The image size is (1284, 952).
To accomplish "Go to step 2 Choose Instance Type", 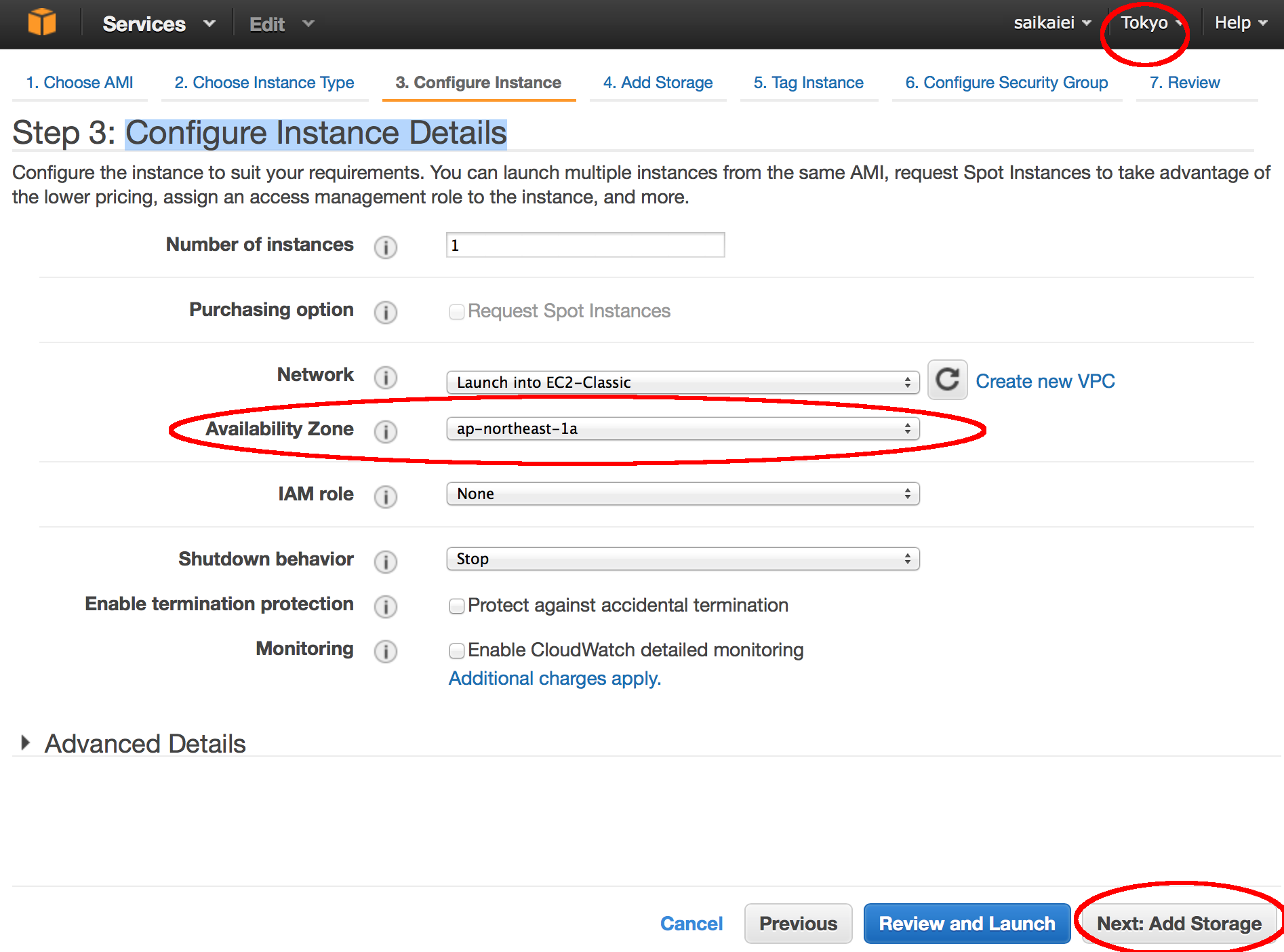I will pyautogui.click(x=264, y=83).
